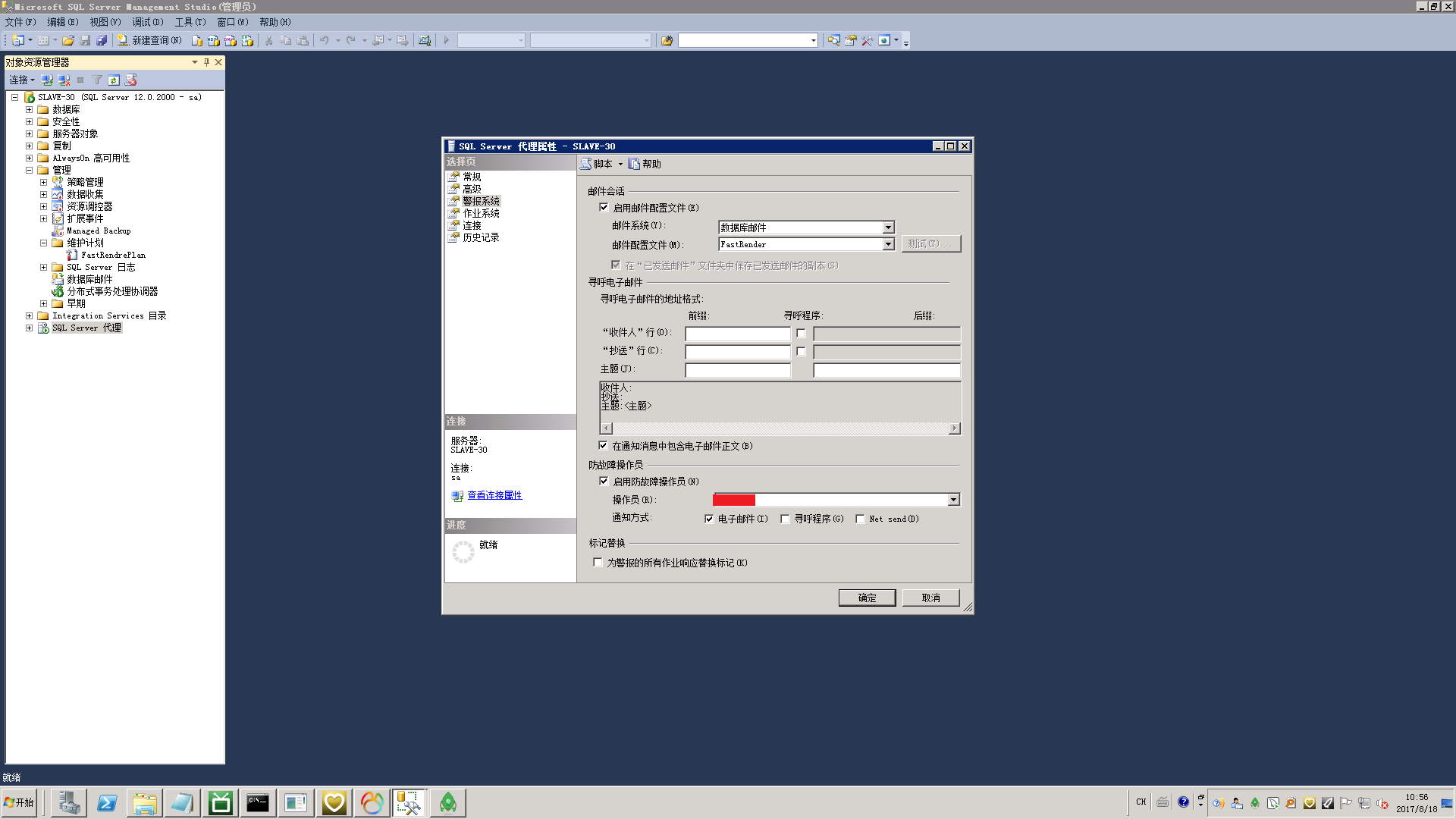Toggle 启用防故障操作员 checkbox

click(x=604, y=481)
